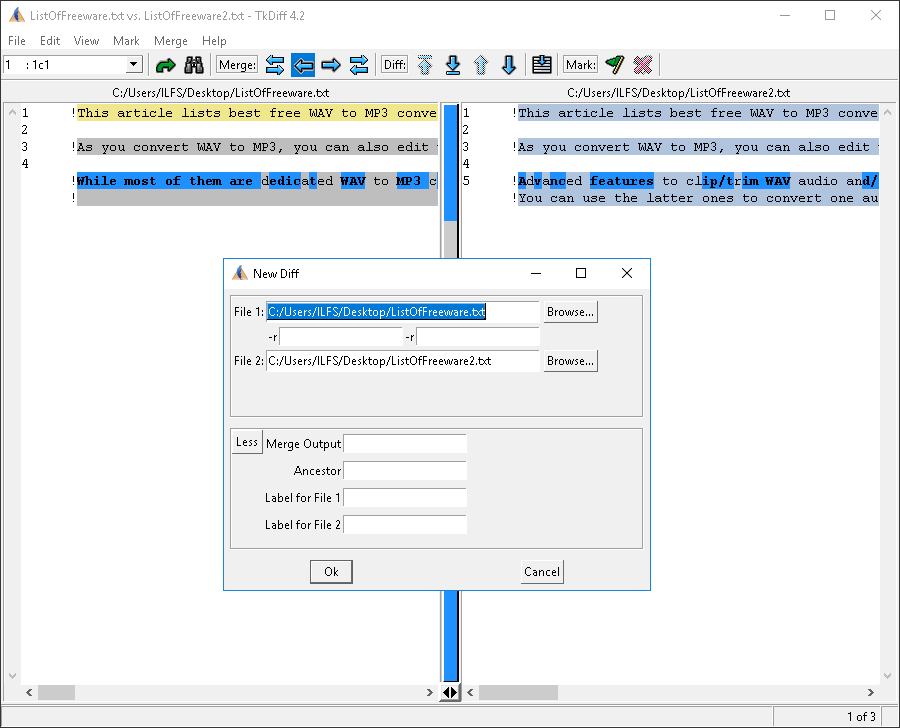
Task: Click the '1 of 3' status indicator
Action: pyautogui.click(x=861, y=717)
